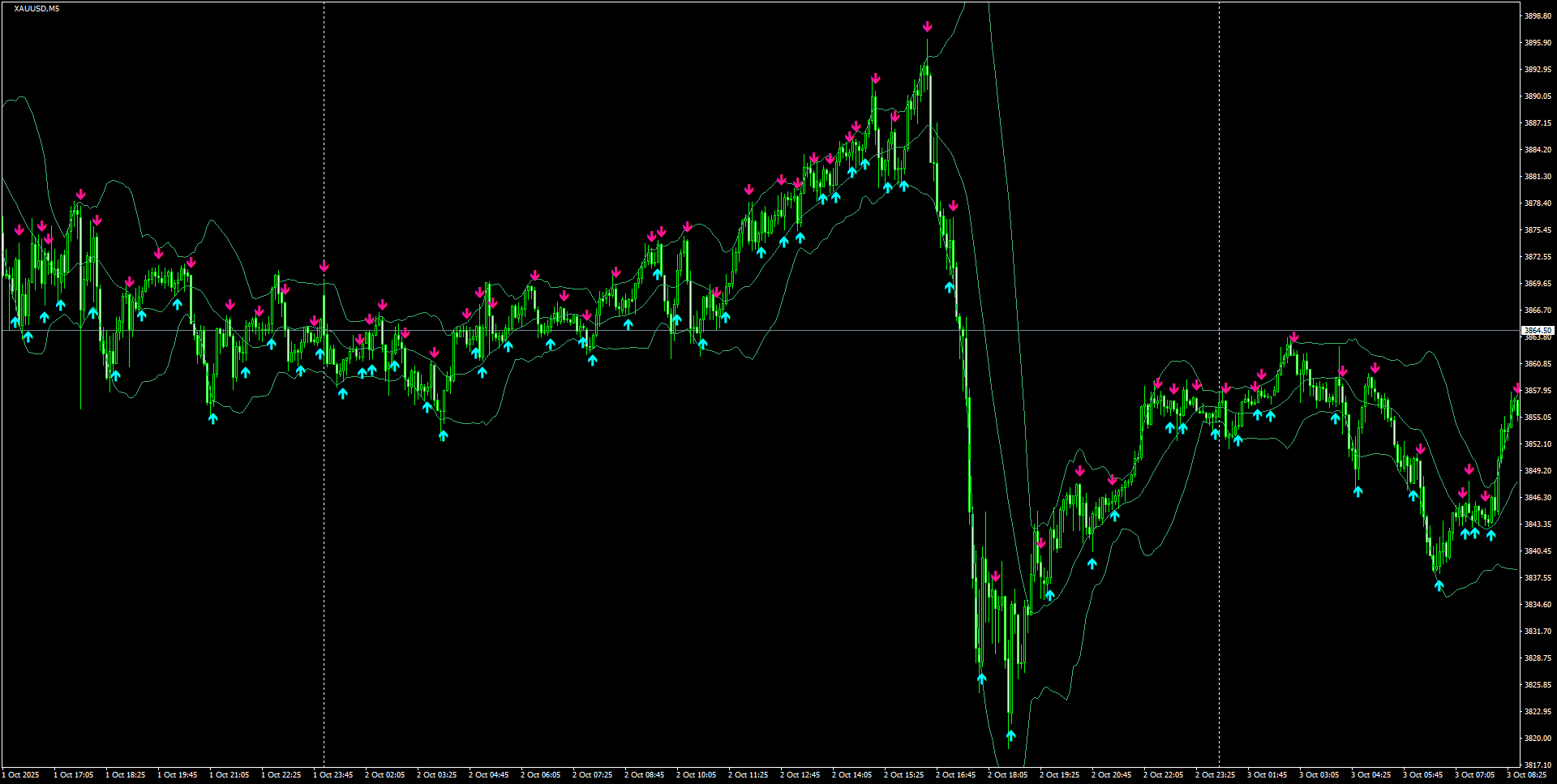Select the pink sell arrow at the chart's highest peak
Image resolution: width=1557 pixels, height=784 pixels.
(x=928, y=26)
